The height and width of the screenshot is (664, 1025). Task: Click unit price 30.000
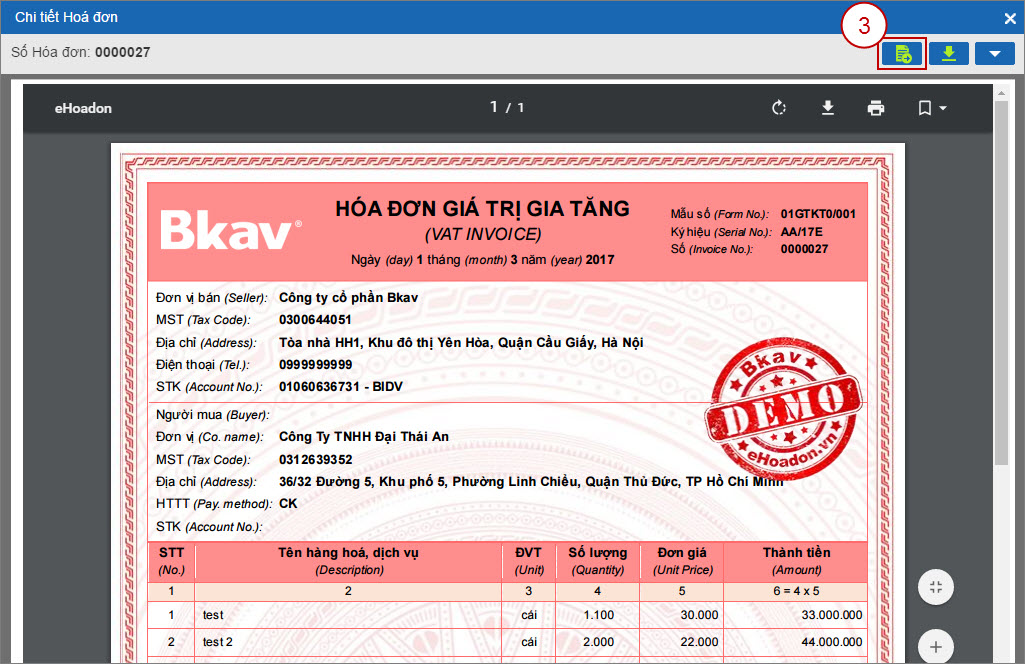(x=699, y=615)
